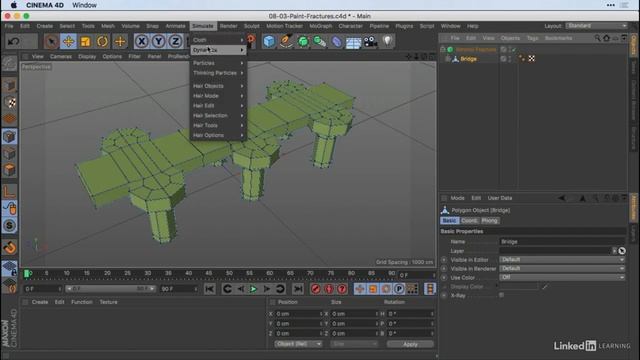The height and width of the screenshot is (360, 640).
Task: Play animation forwards with green arrow
Action: coord(253,289)
